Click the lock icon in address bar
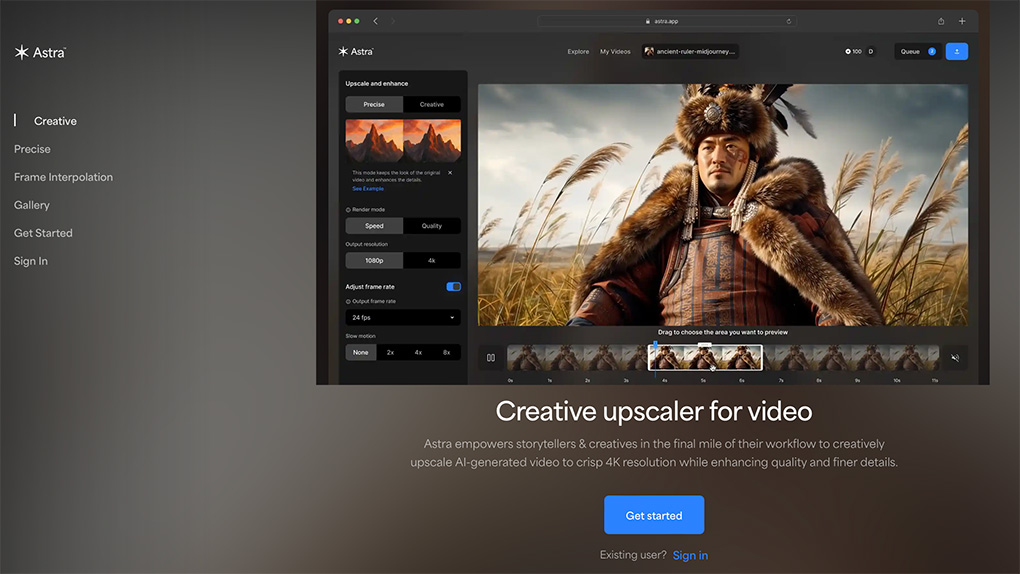The width and height of the screenshot is (1020, 574). [648, 21]
